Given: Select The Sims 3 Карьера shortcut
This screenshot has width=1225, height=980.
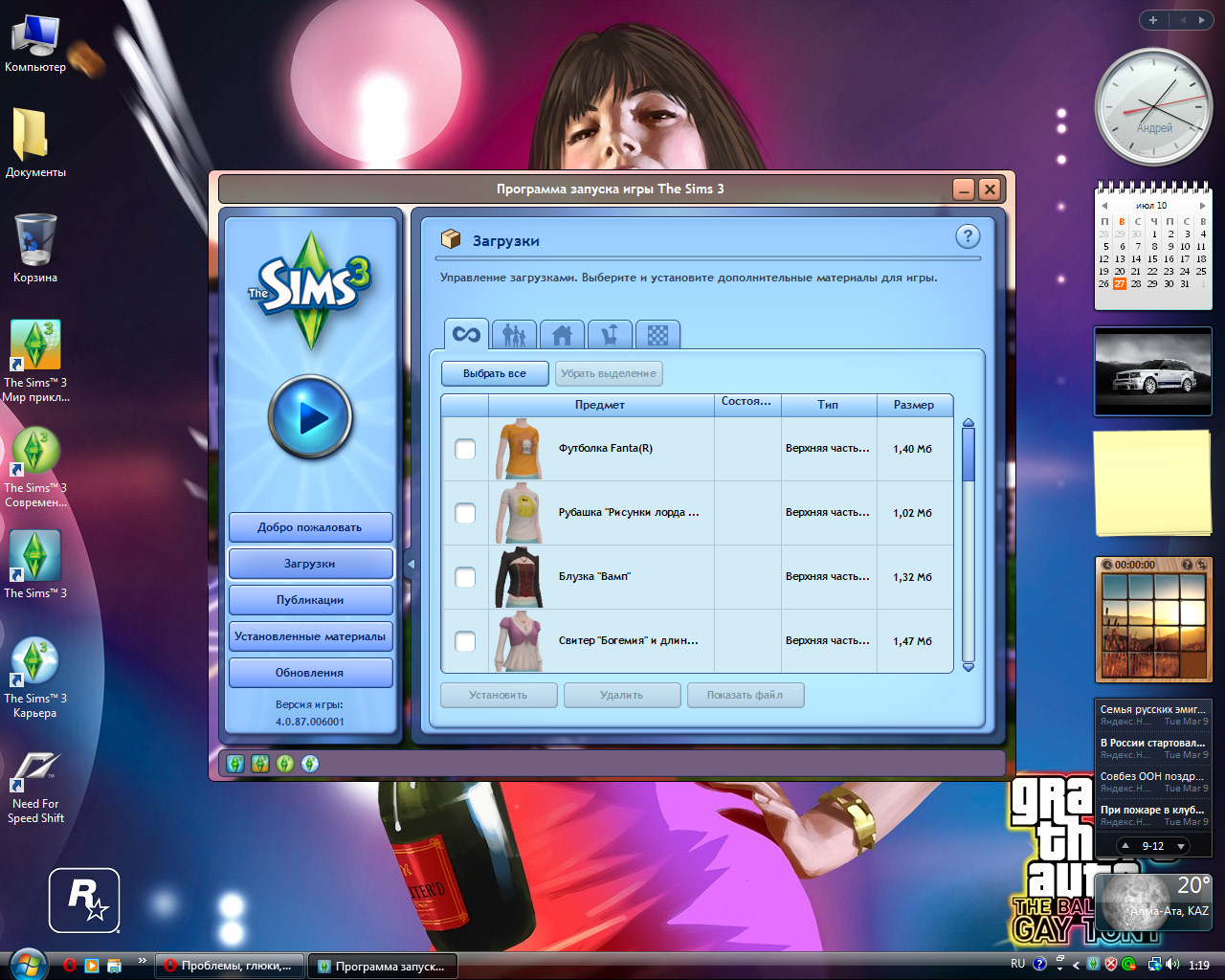Looking at the screenshot, I should 35,678.
